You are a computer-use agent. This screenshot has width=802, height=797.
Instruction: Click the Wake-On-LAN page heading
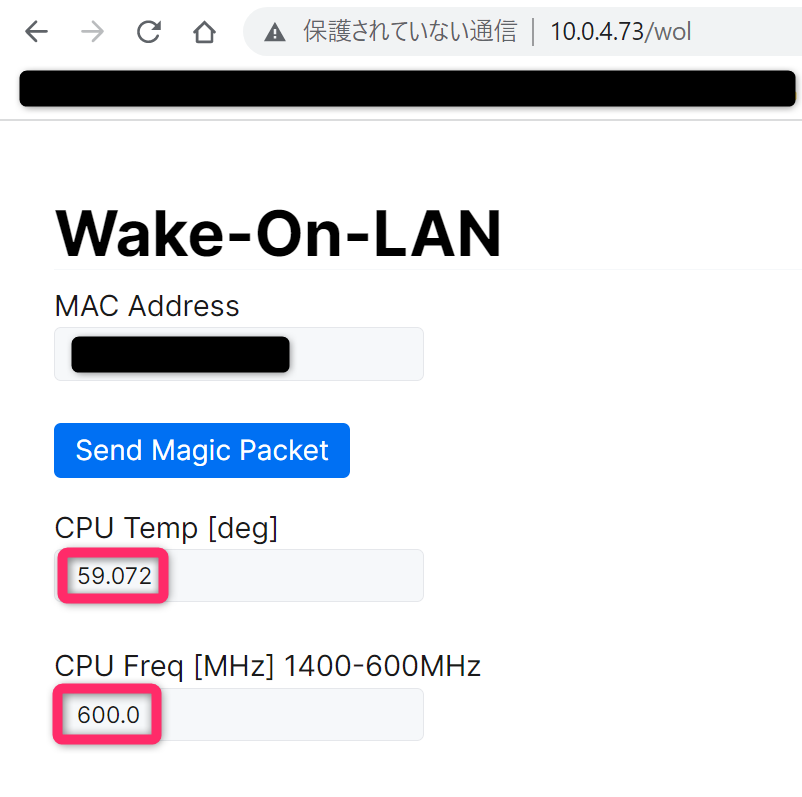click(x=278, y=233)
